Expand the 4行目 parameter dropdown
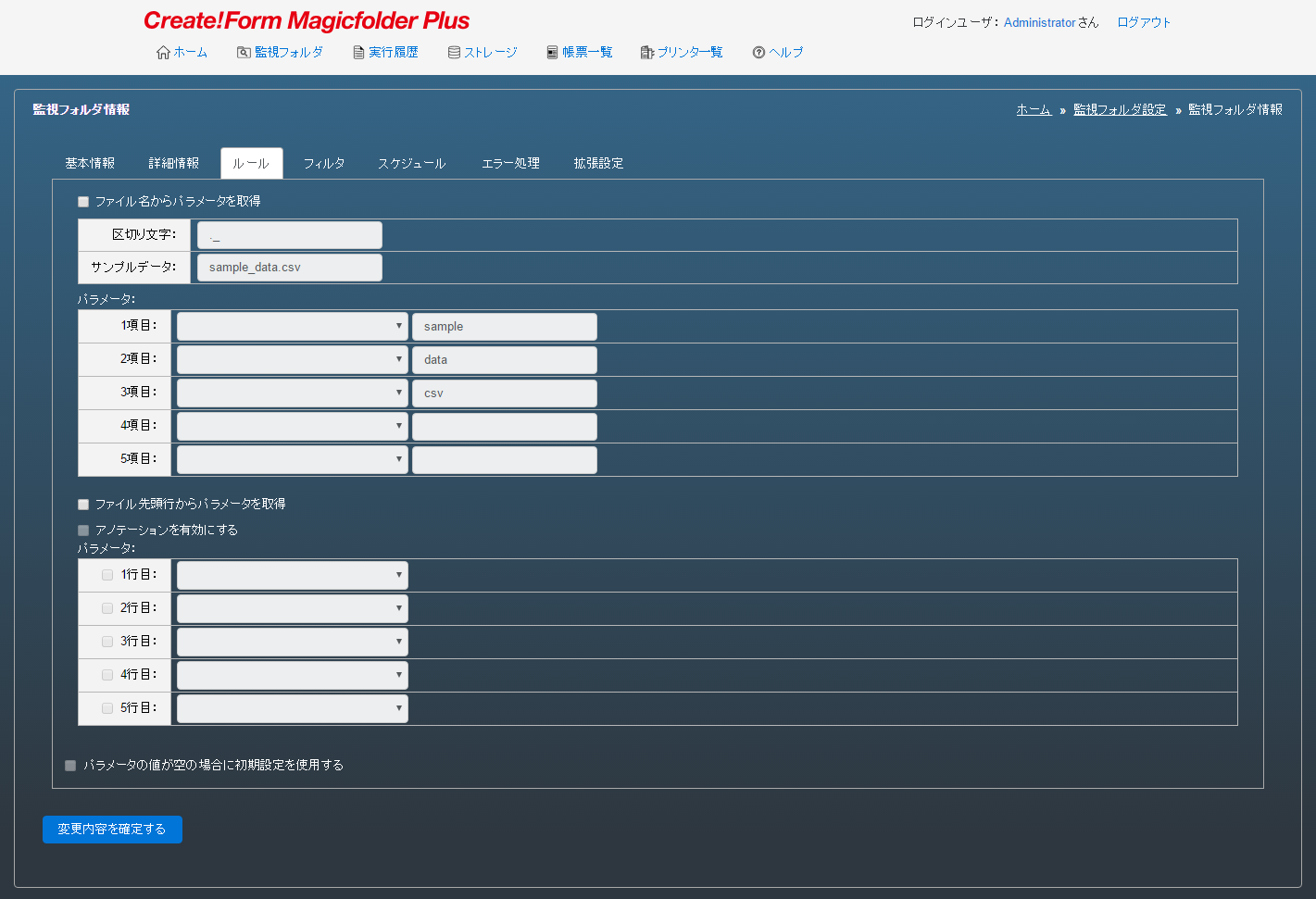Screen dimensions: 1316x899 coord(293,676)
